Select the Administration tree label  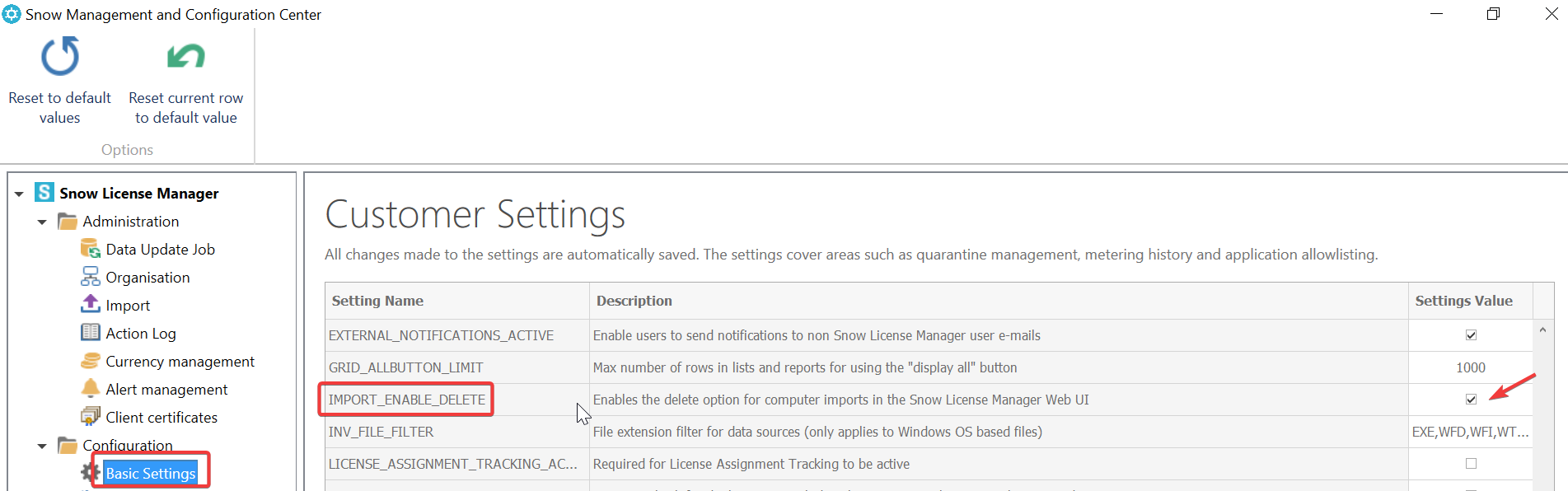130,222
